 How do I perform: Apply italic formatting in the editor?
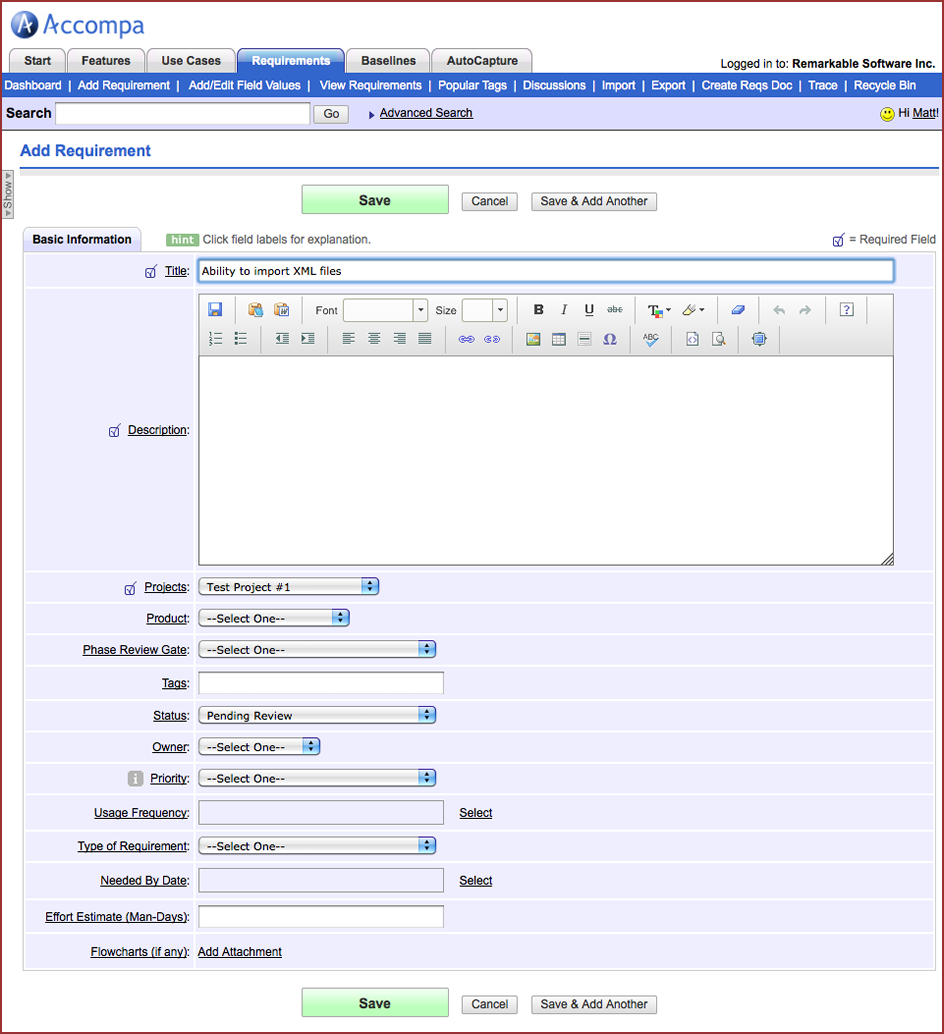tap(564, 310)
